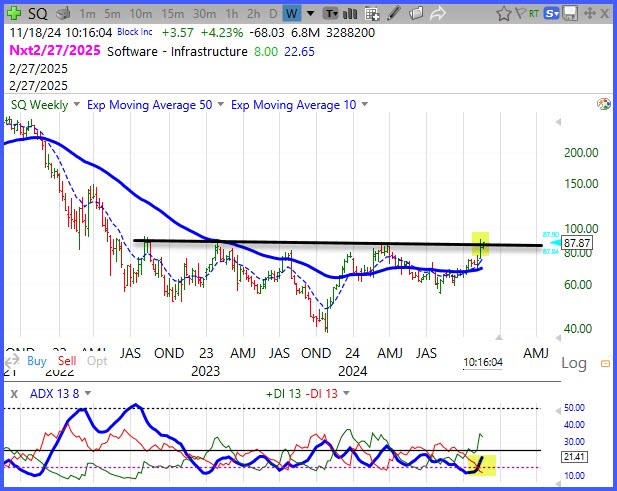Select the pencil drawing tools icon
617x491 pixels.
pyautogui.click(x=394, y=14)
